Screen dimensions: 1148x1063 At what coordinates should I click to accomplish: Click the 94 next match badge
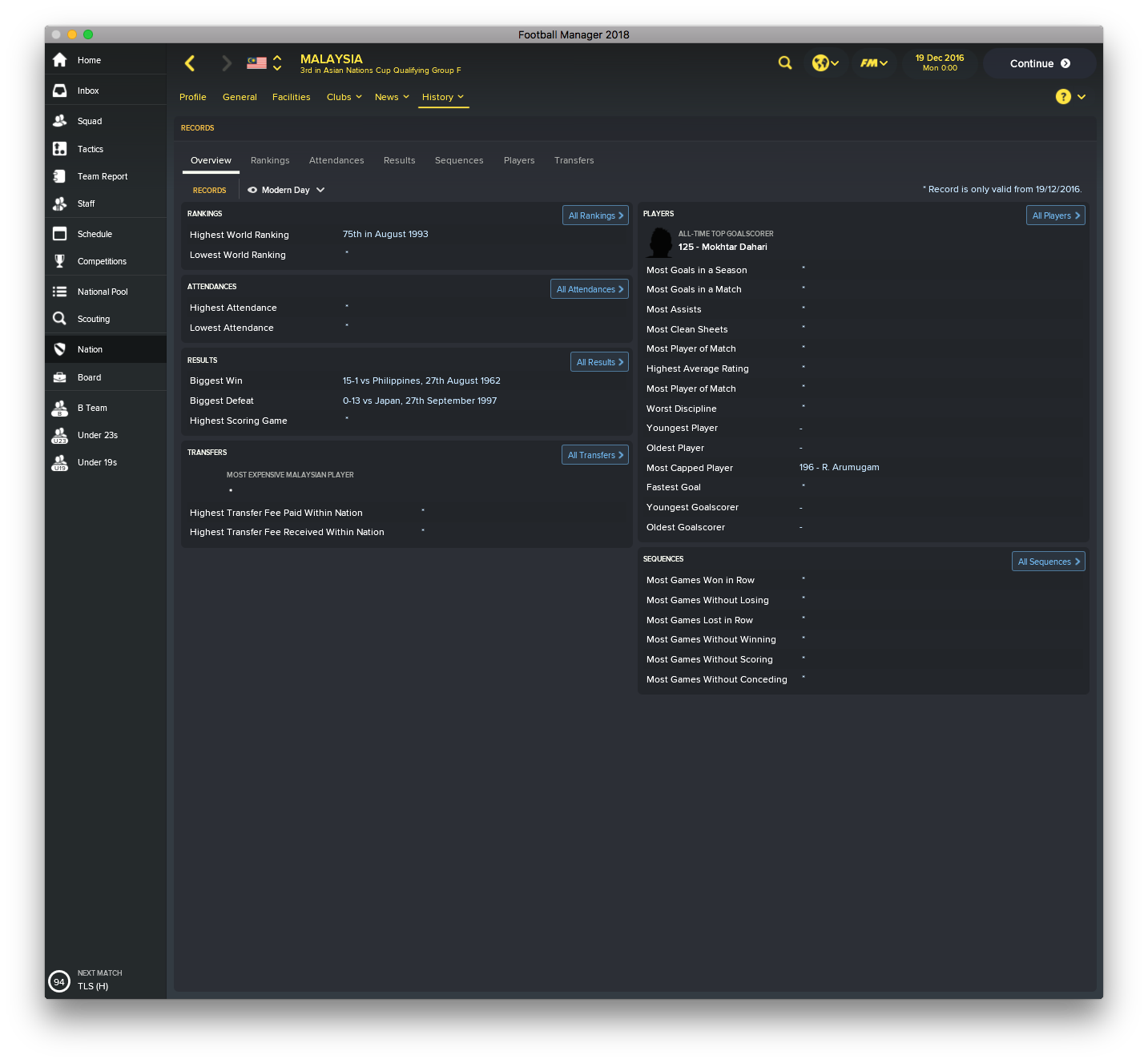click(59, 981)
